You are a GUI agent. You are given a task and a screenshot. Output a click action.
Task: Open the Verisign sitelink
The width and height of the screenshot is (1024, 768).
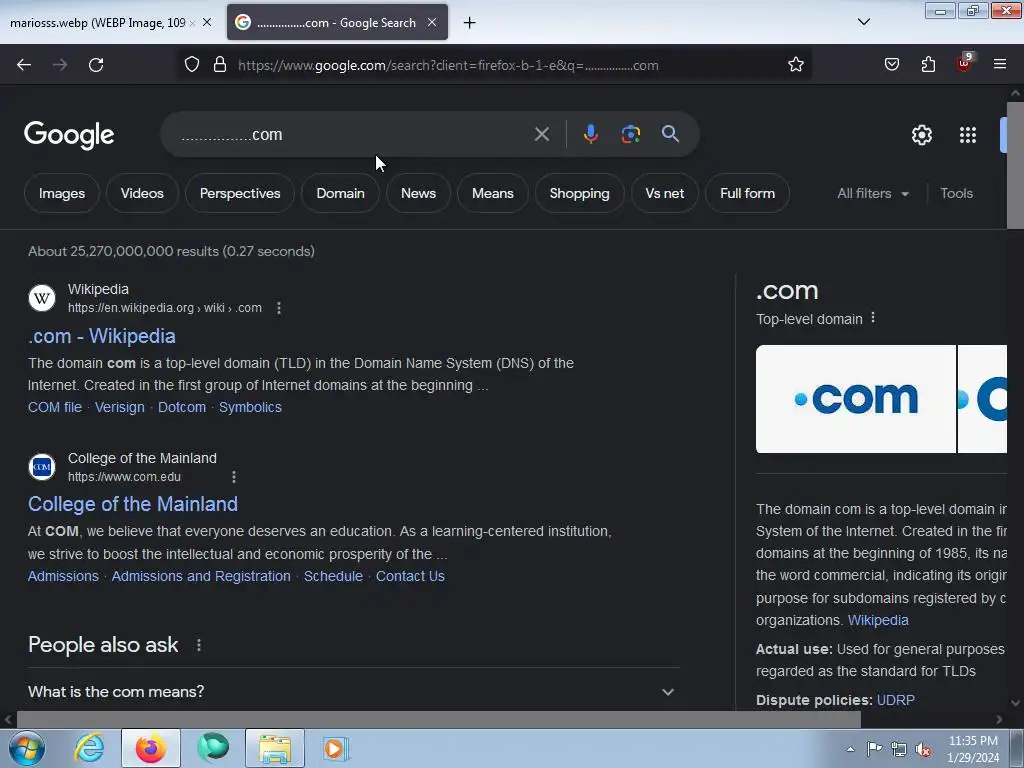[120, 408]
